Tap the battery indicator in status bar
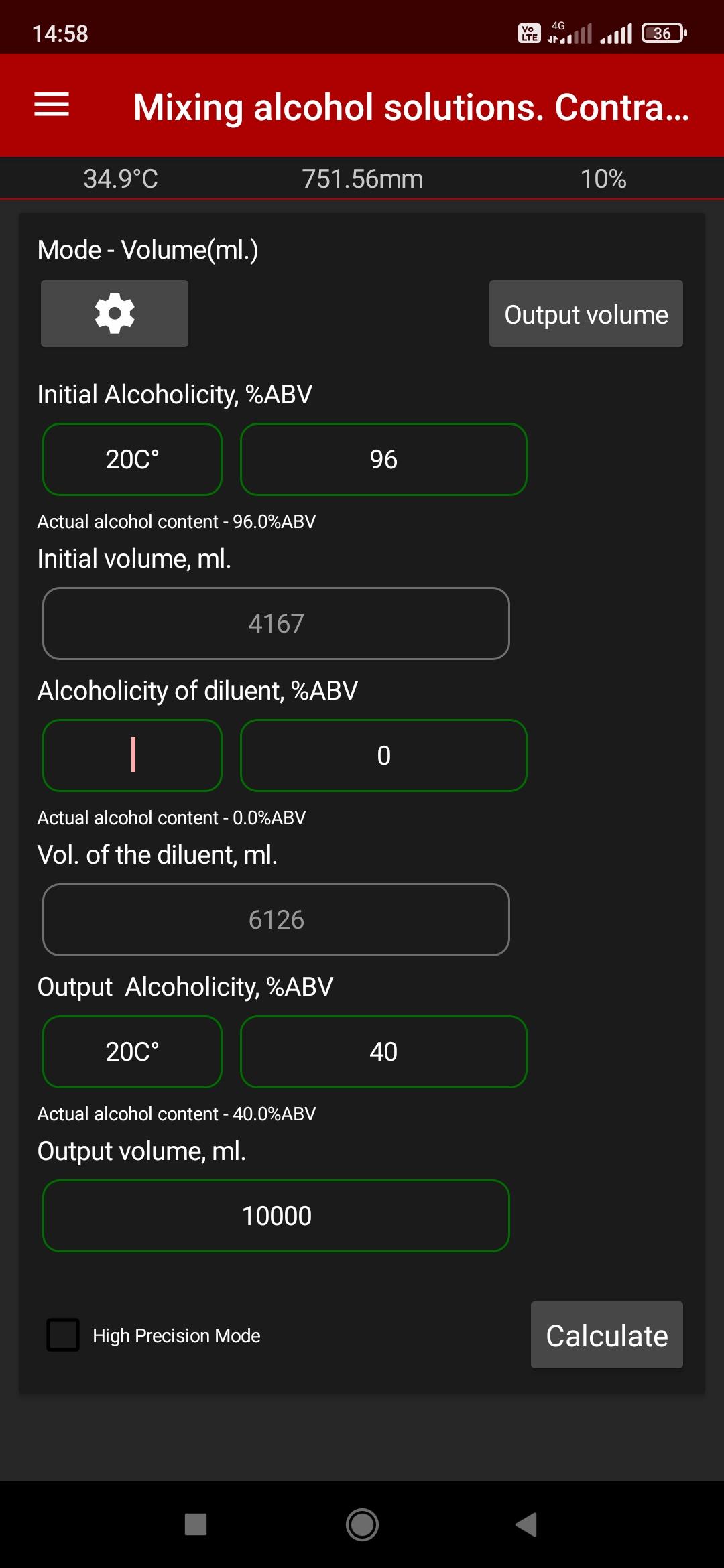The width and height of the screenshot is (724, 1568). 664,33
